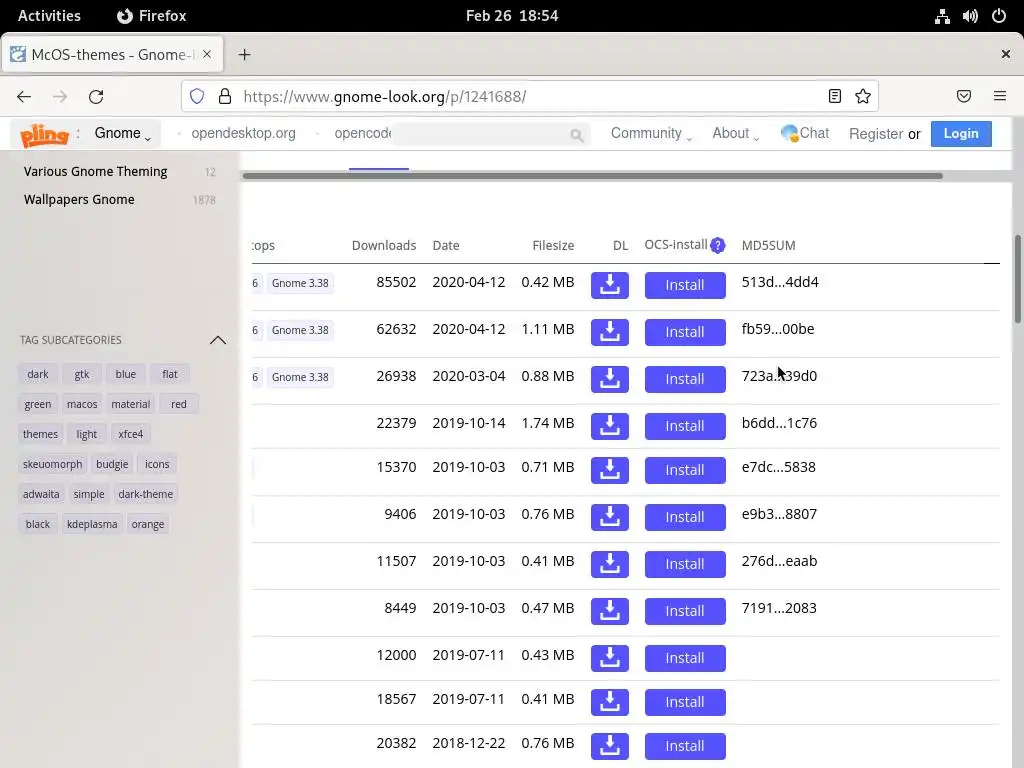Click the Pling logo
The height and width of the screenshot is (768, 1024).
[x=44, y=135]
